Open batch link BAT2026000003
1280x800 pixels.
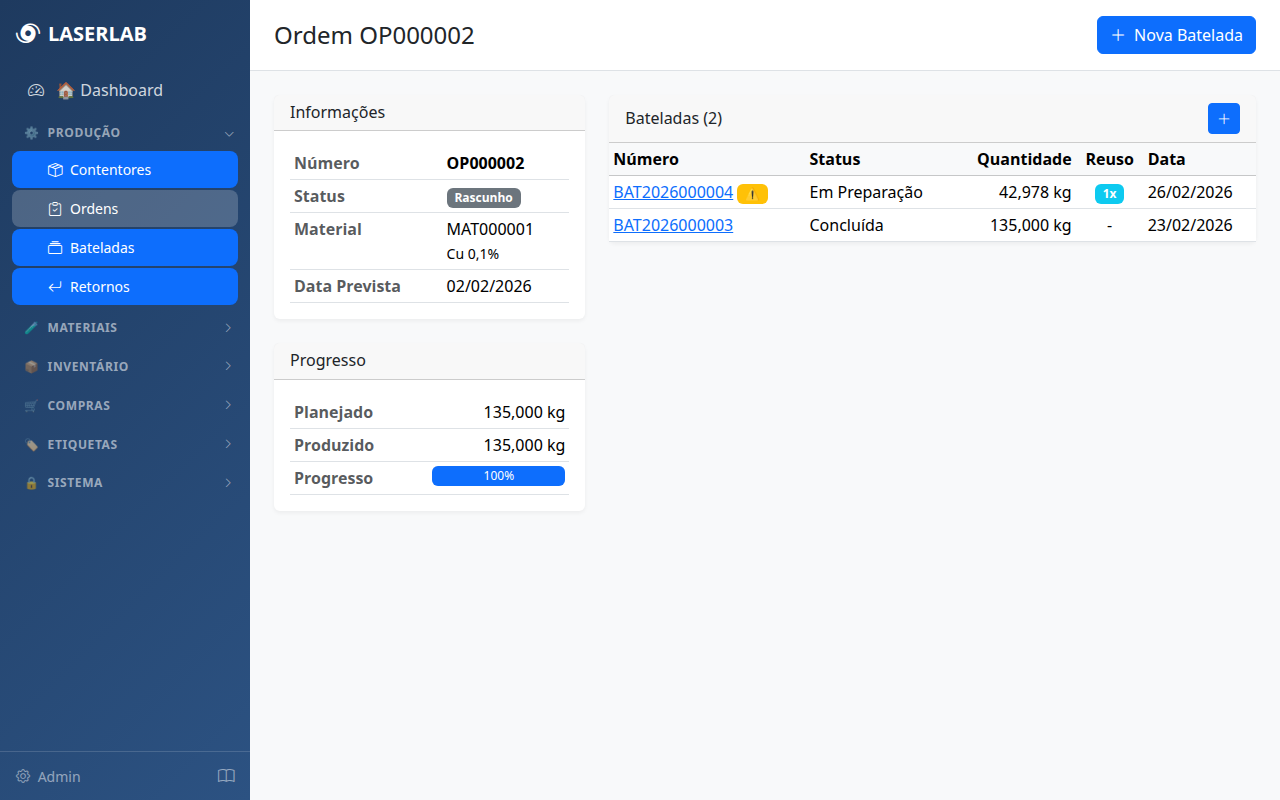click(x=673, y=225)
